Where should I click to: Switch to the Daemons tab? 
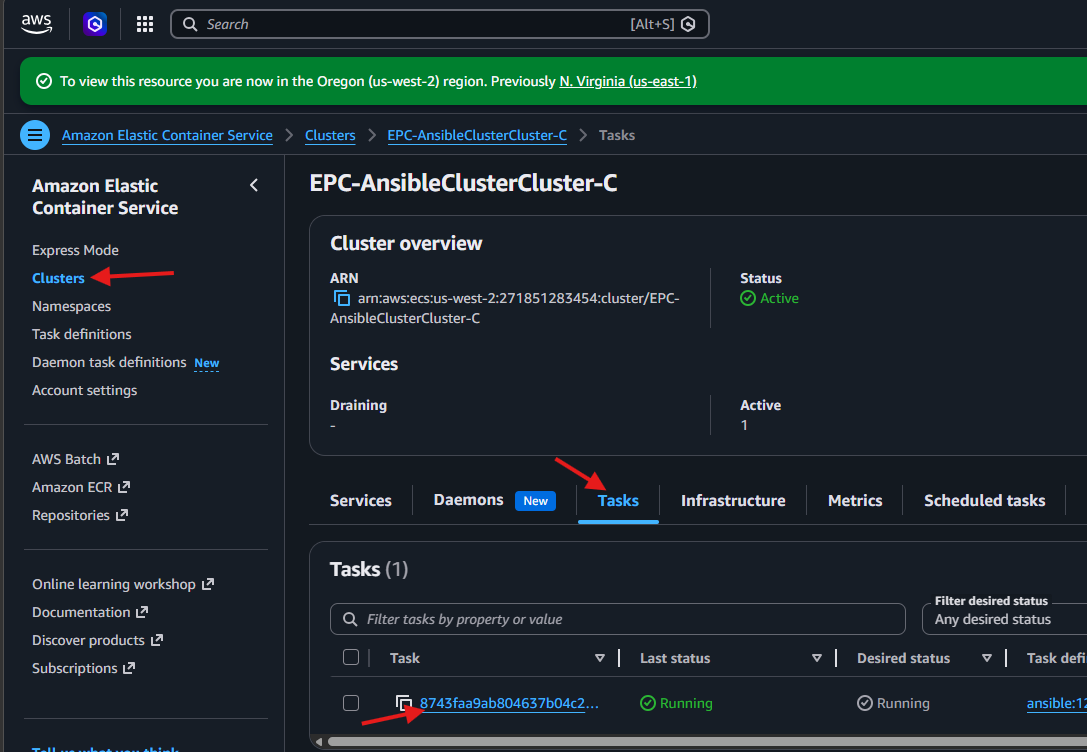point(469,500)
